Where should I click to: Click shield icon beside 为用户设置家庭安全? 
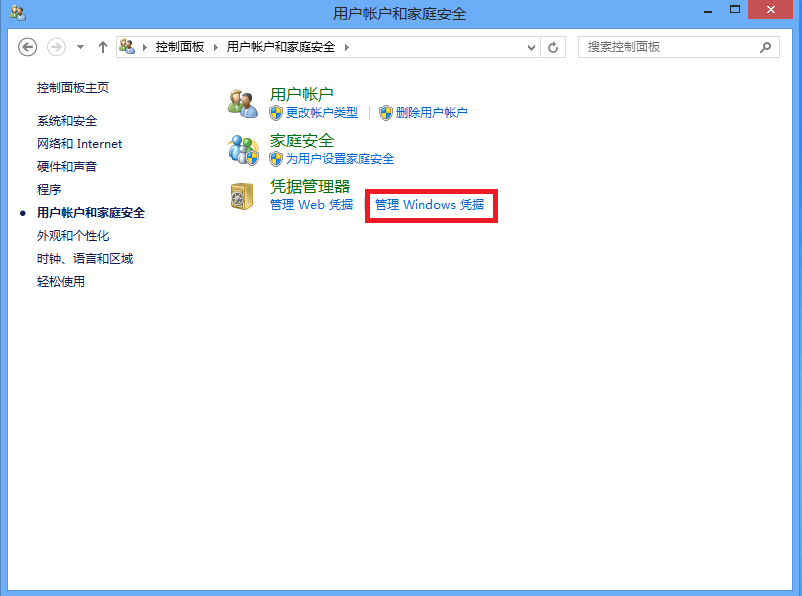(276, 159)
